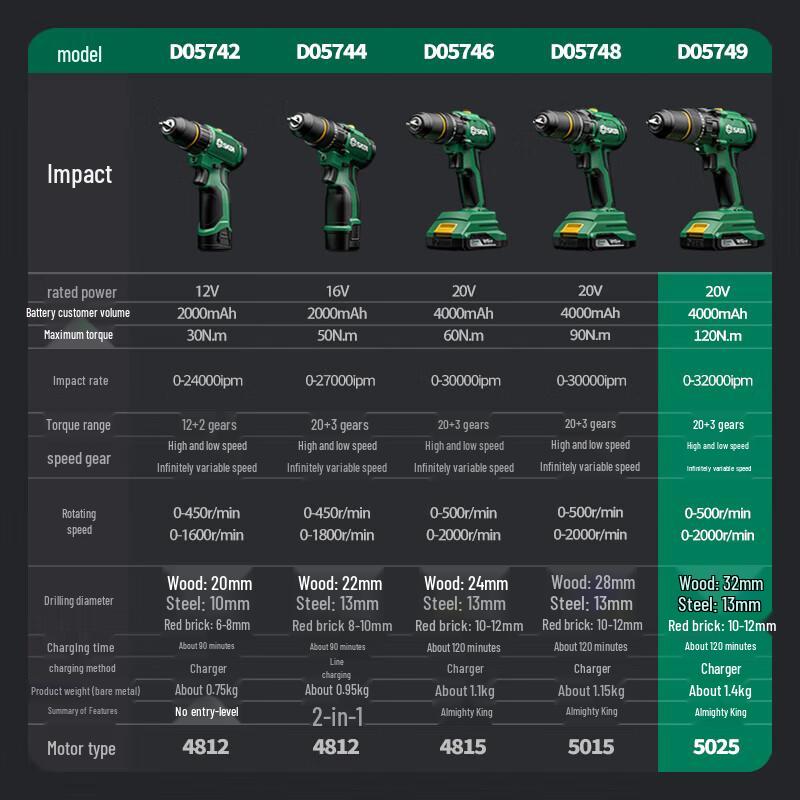Click the 'rated power' row label
800x800 pixels.
(x=82, y=292)
